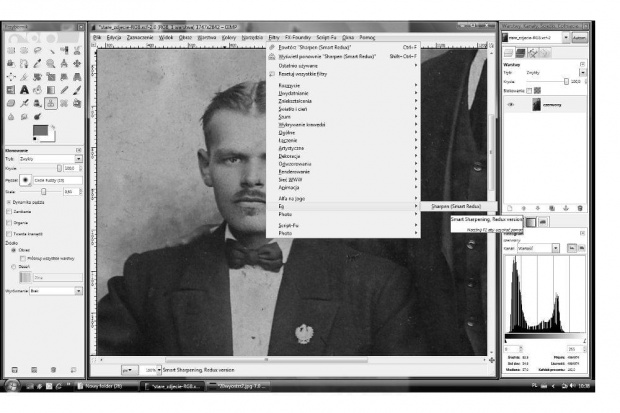Select the Heal tool

pos(64,103)
